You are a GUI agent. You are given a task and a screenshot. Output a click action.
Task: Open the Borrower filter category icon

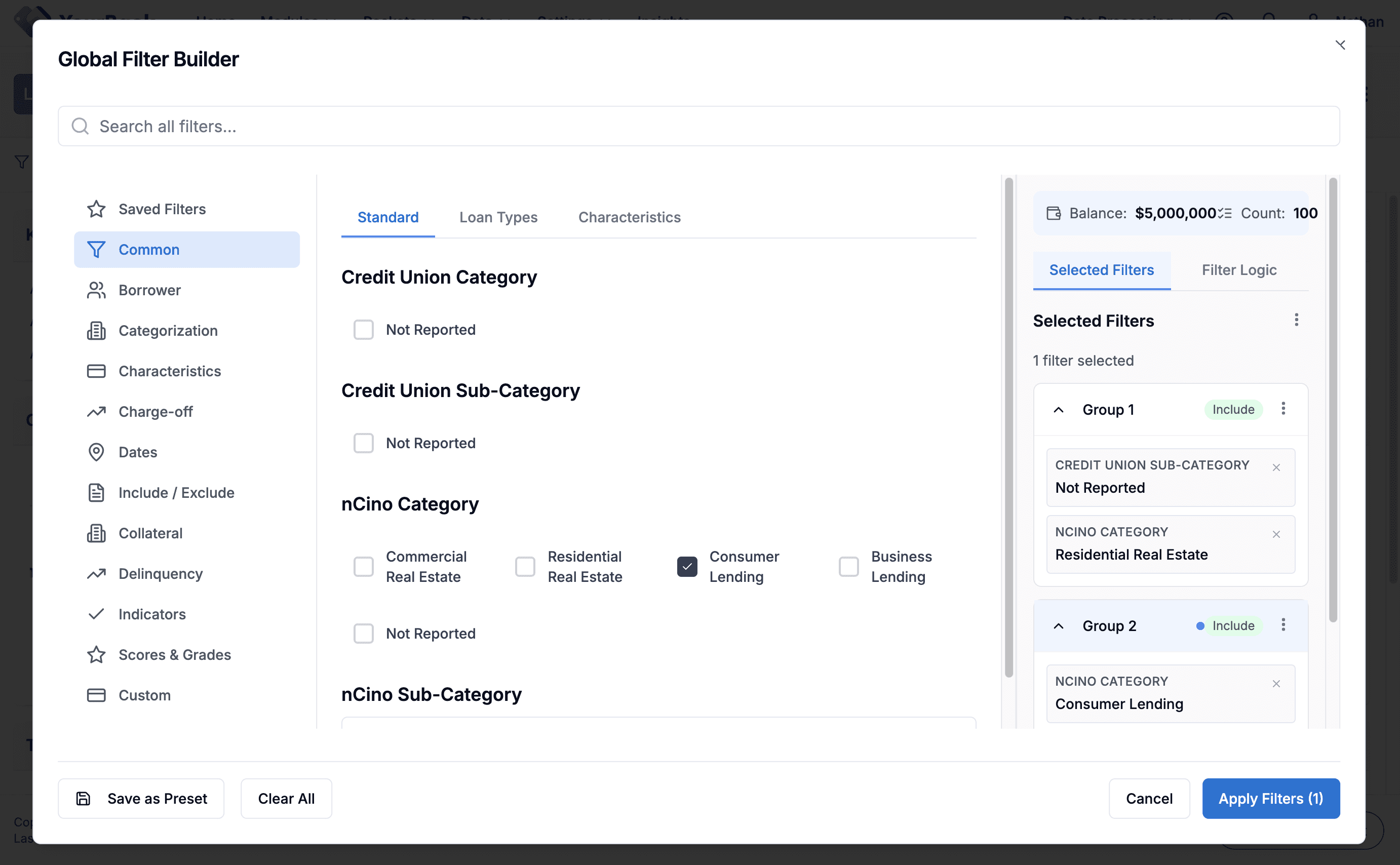[96, 290]
